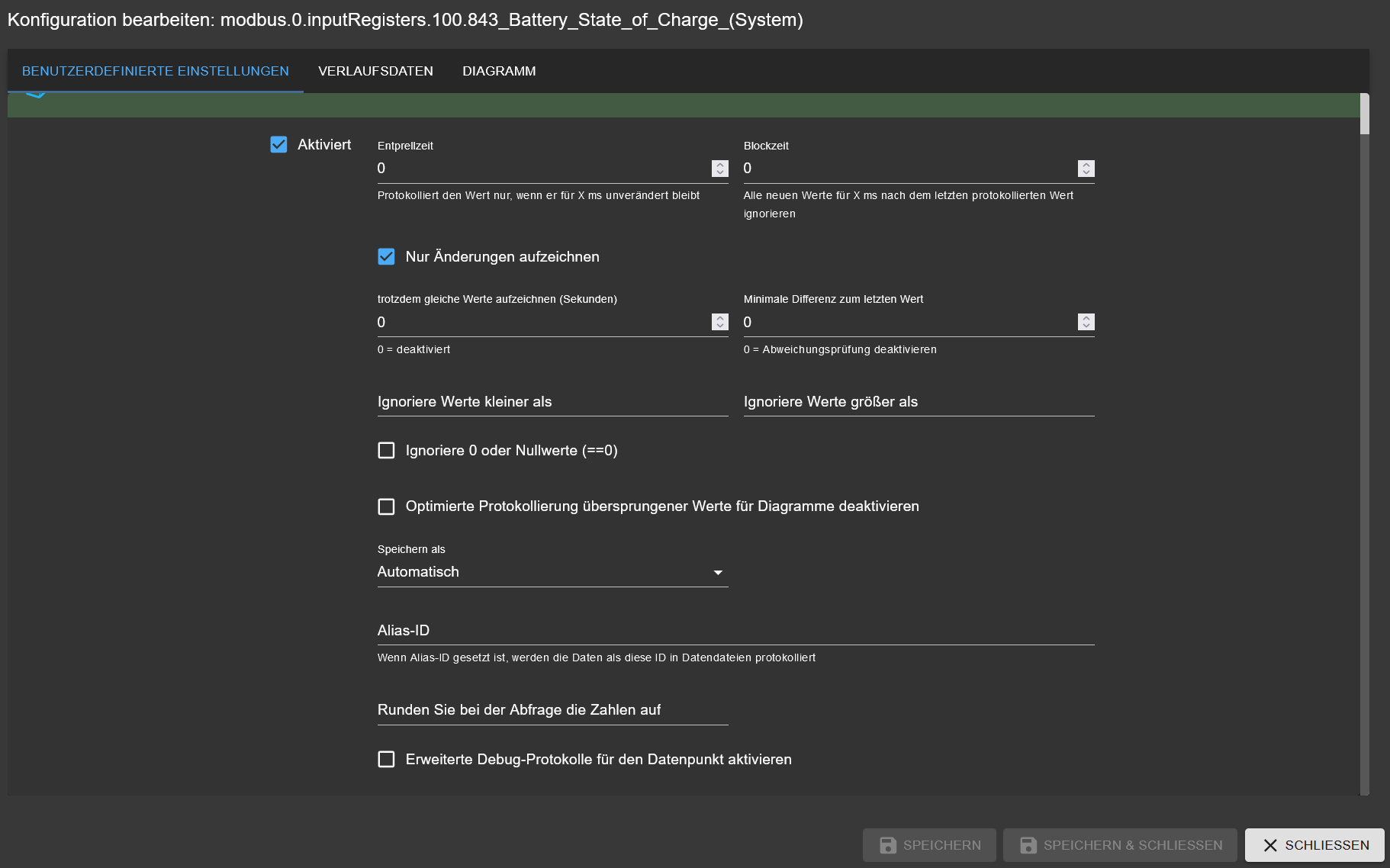Viewport: 1390px width, 868px height.
Task: Click the Schliessen button
Action: coord(1314,845)
